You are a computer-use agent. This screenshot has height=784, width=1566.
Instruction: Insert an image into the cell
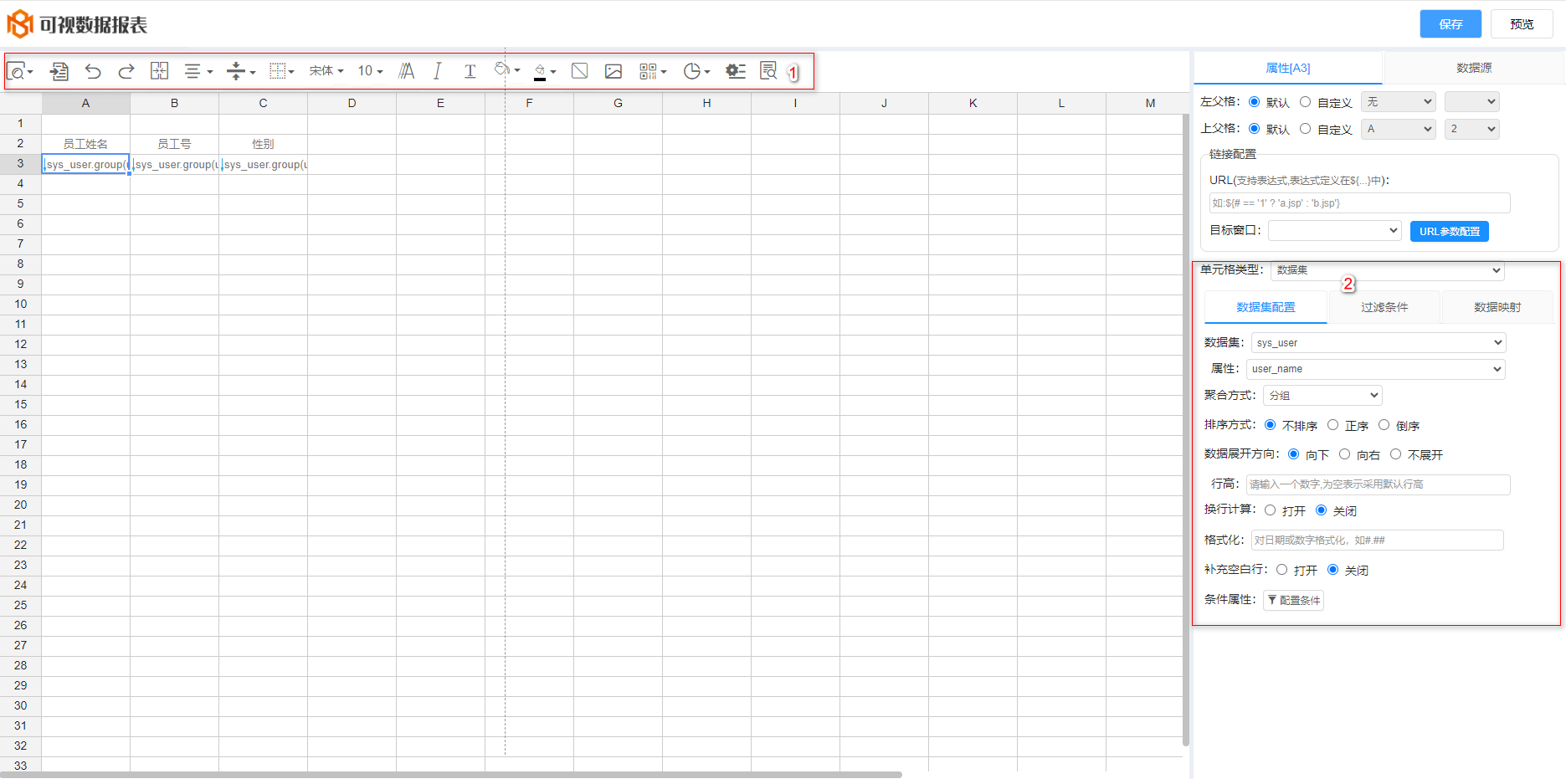(614, 71)
